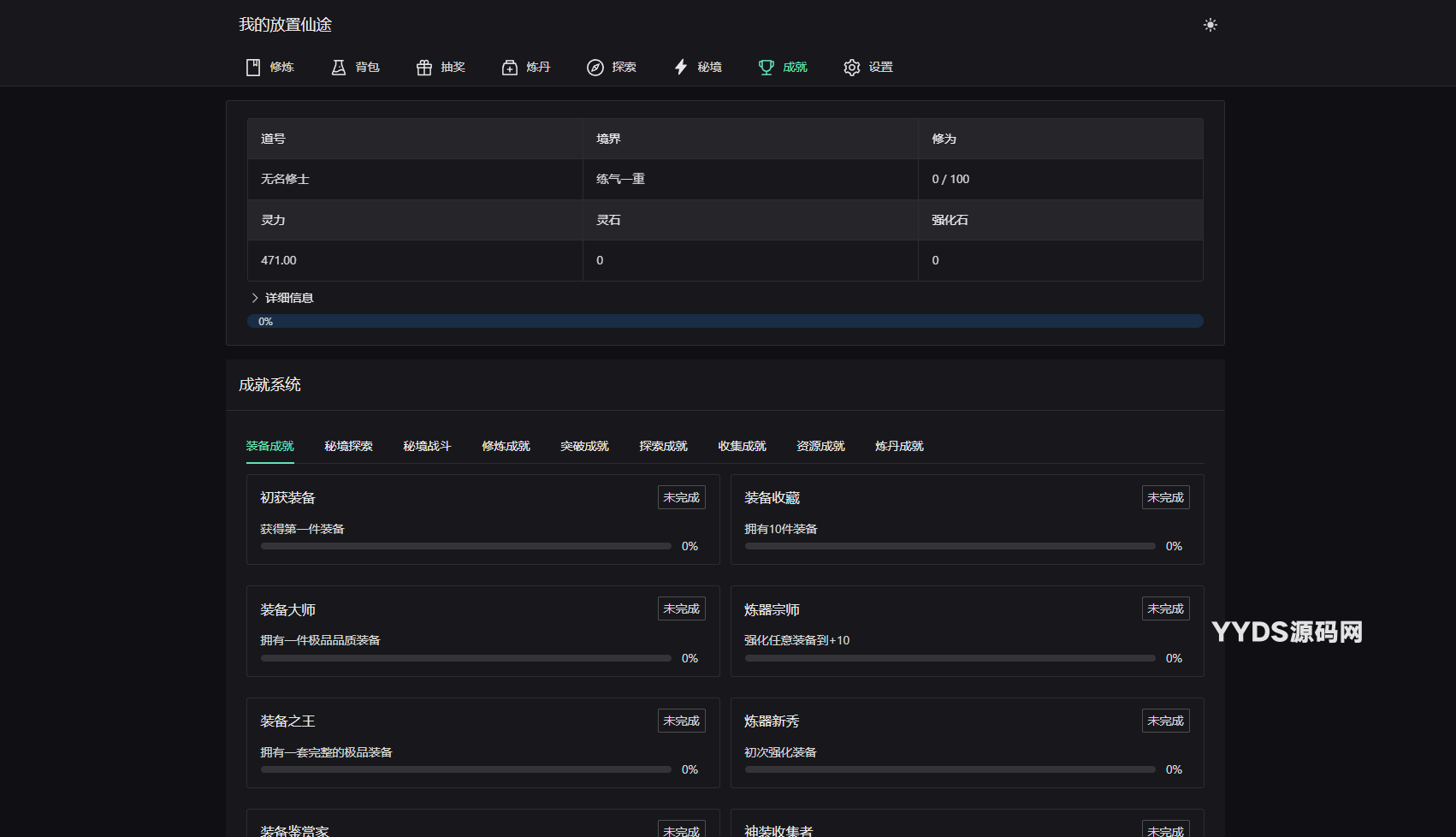Select the 成就 trophy icon

pyautogui.click(x=766, y=68)
